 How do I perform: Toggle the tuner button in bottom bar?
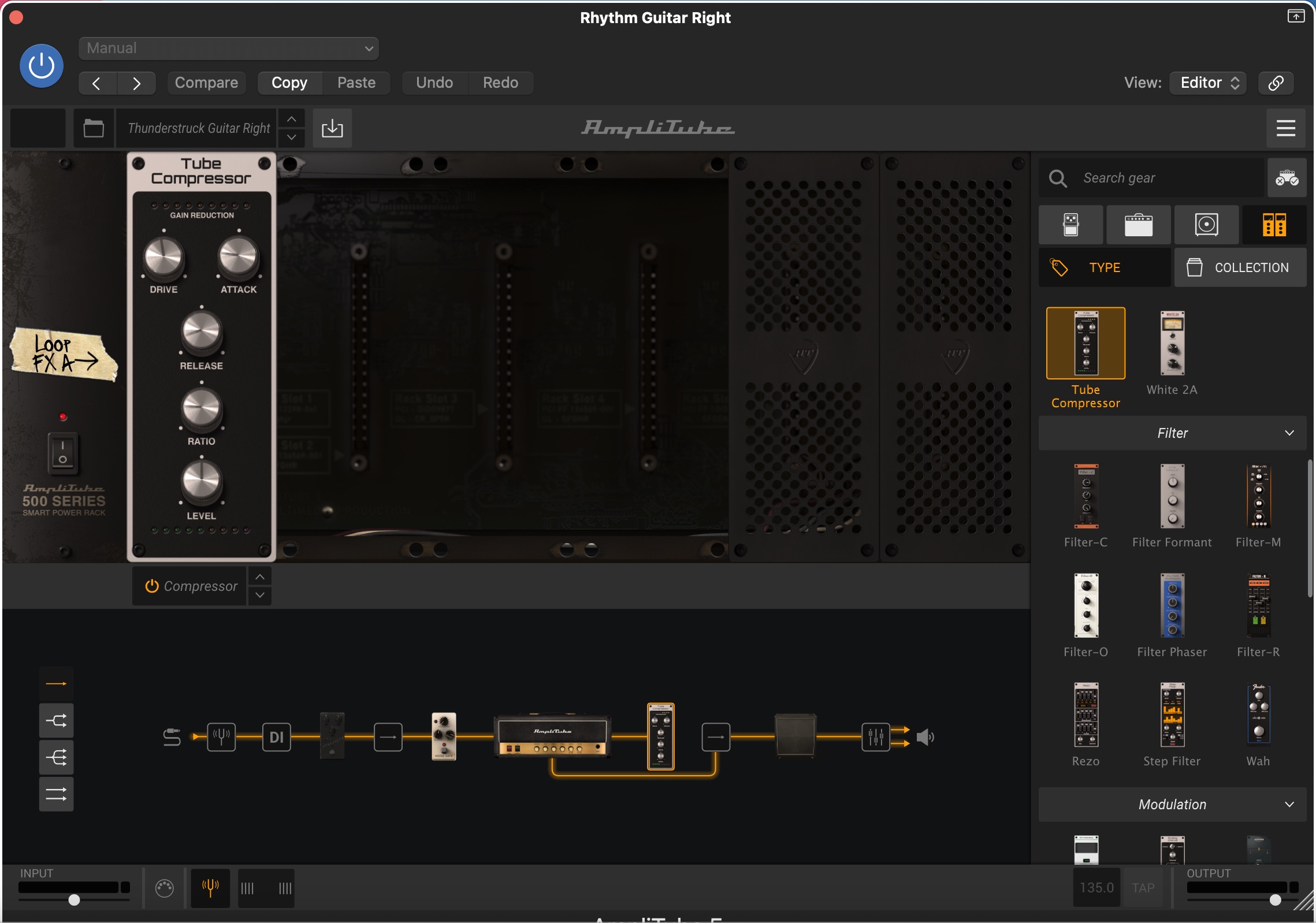[x=210, y=888]
